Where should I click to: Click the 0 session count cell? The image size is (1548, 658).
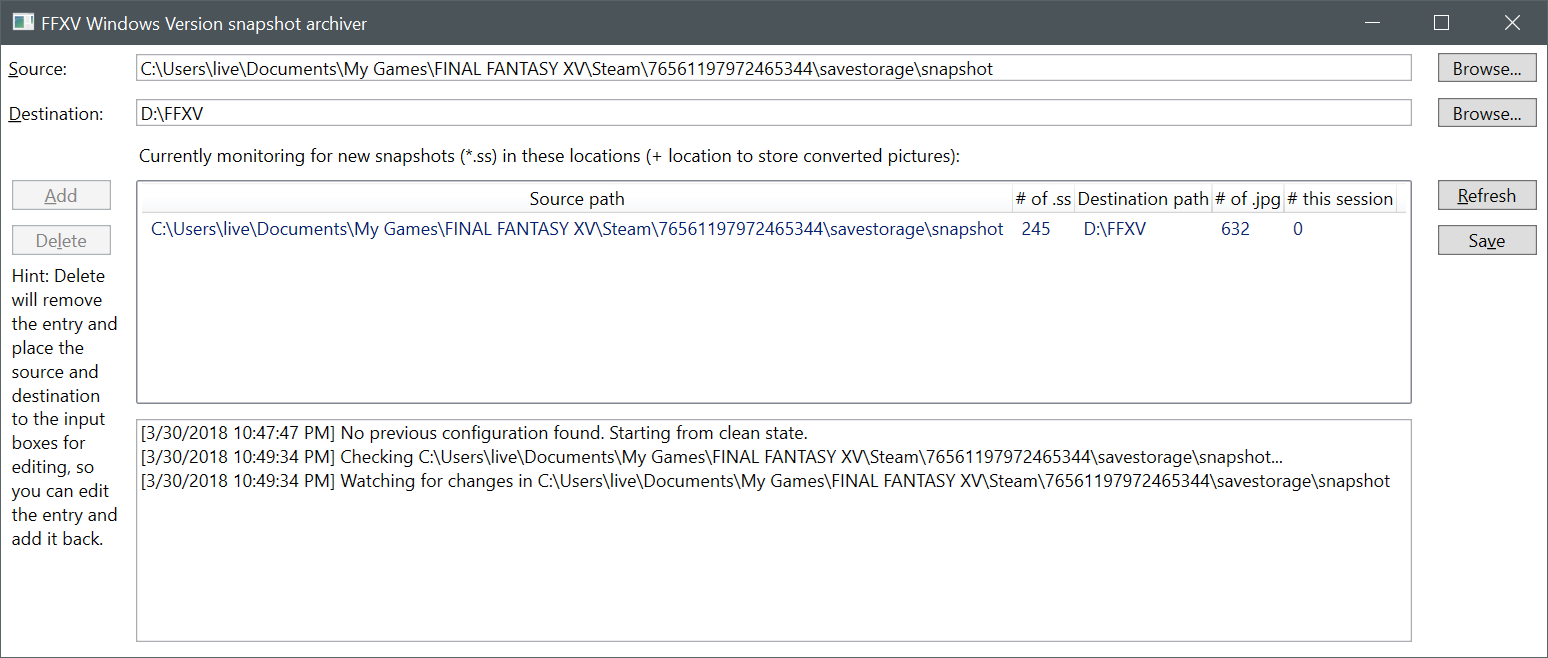point(1298,229)
